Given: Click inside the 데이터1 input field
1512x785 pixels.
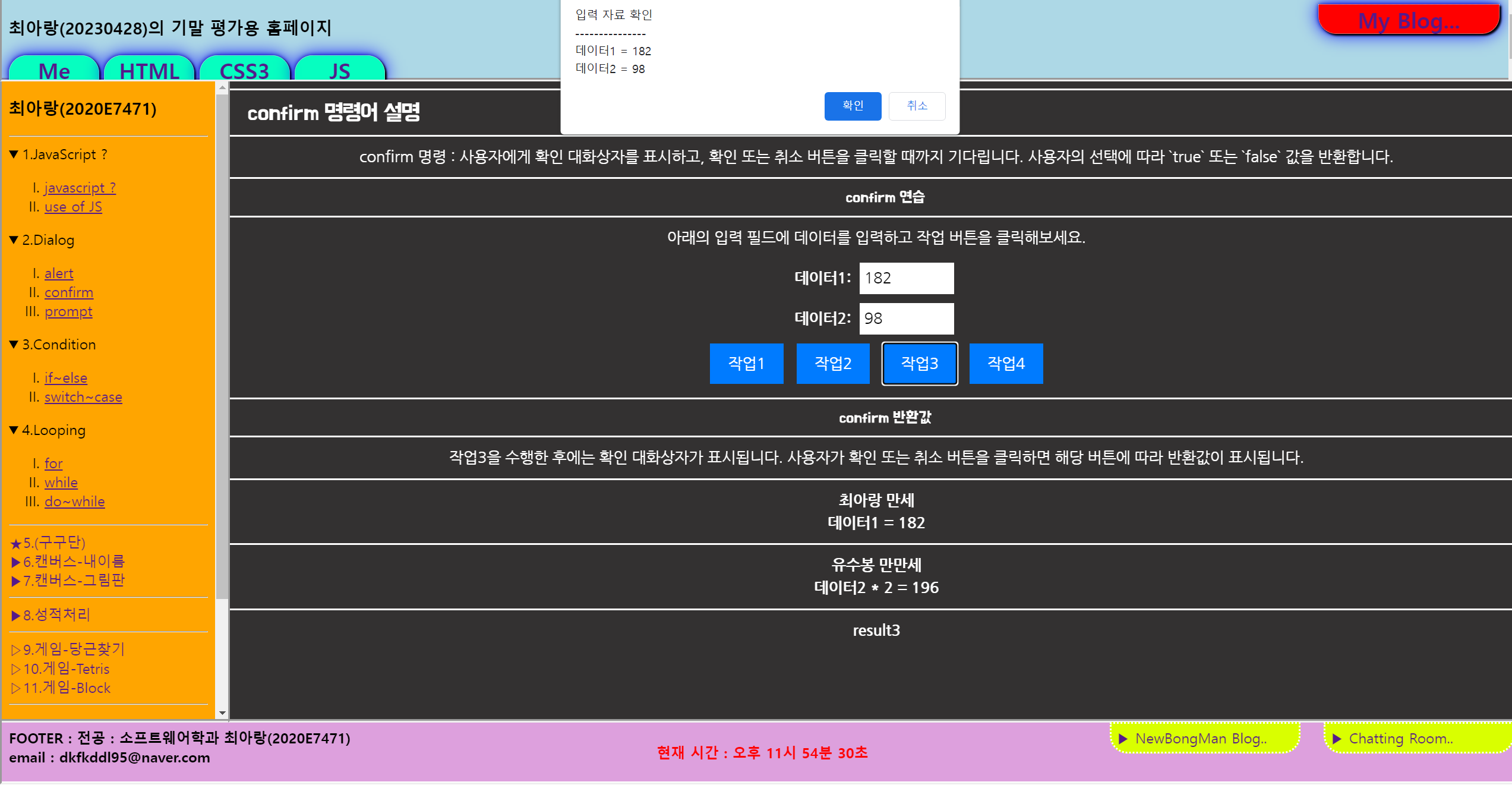Looking at the screenshot, I should coord(906,278).
